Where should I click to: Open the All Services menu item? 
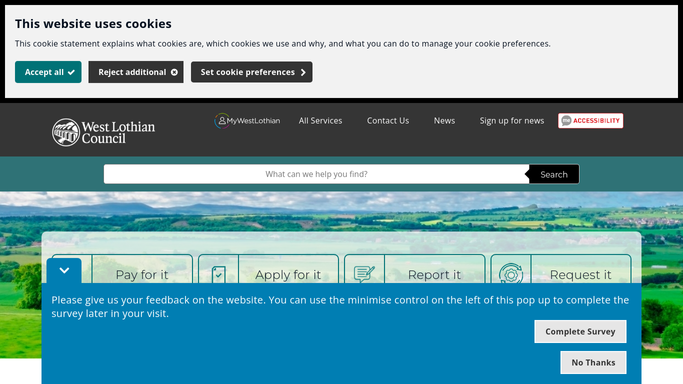point(320,121)
